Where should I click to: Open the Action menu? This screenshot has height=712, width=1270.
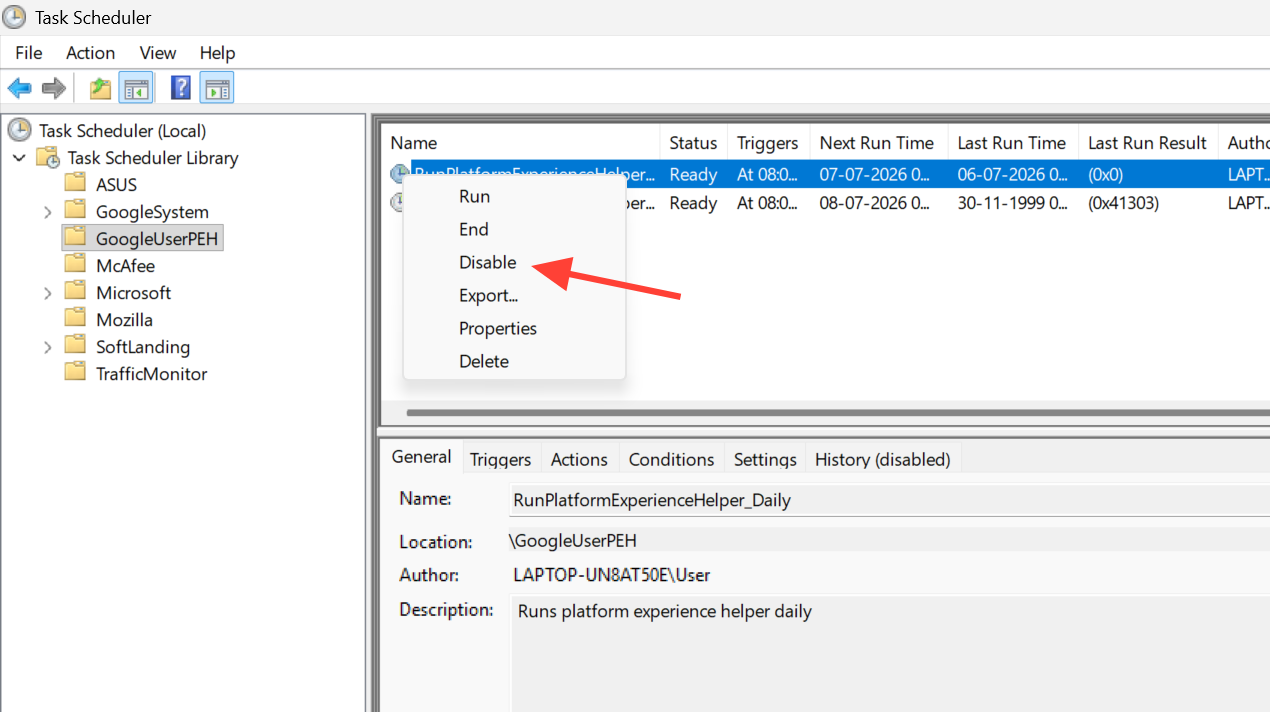coord(90,53)
